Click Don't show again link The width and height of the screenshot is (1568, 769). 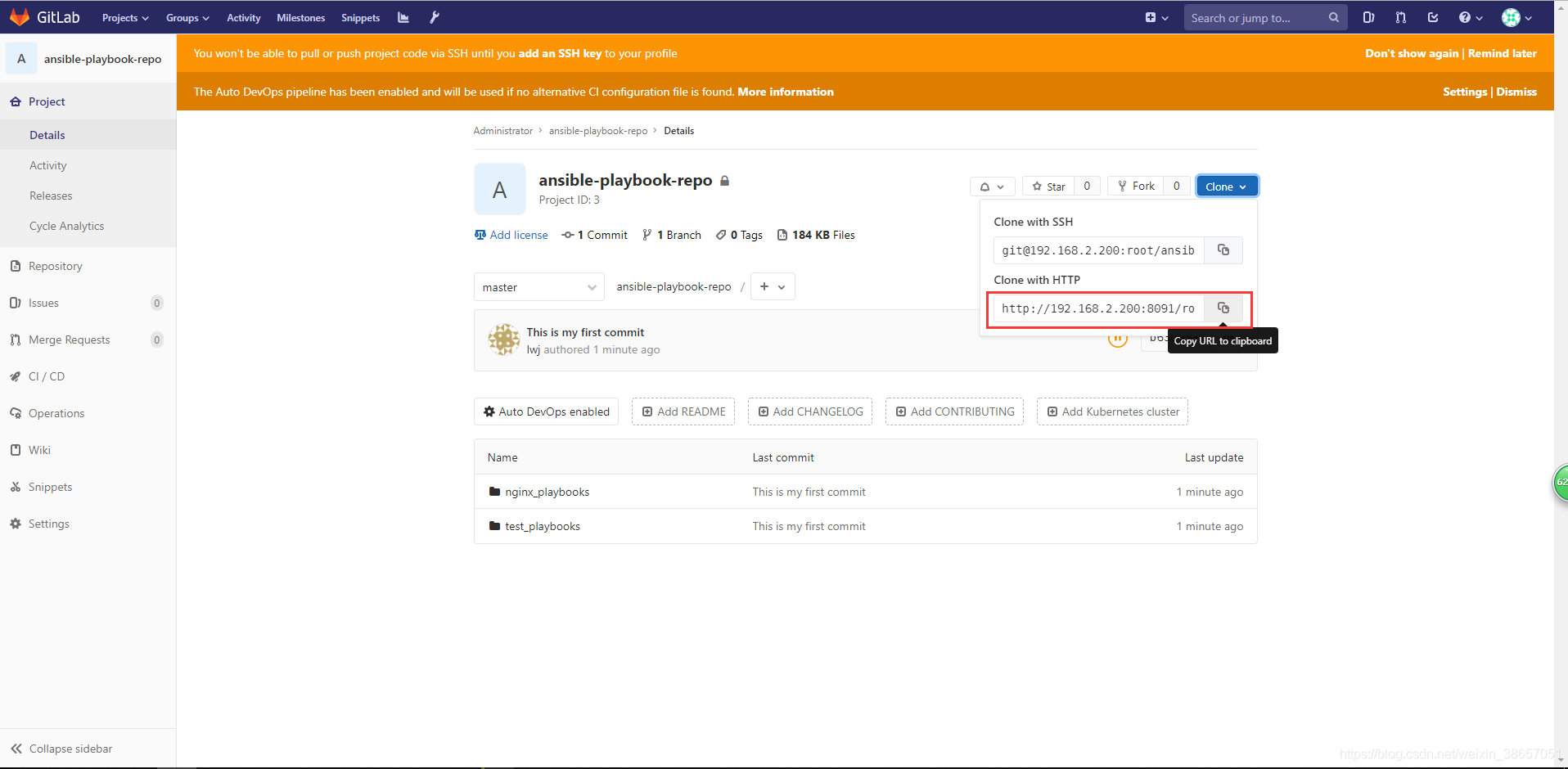(1412, 53)
